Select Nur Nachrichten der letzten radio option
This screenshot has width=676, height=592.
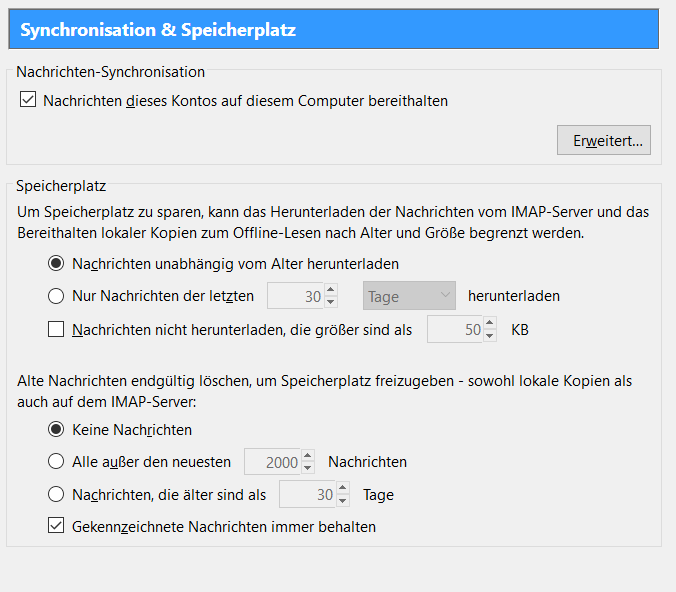coord(57,296)
